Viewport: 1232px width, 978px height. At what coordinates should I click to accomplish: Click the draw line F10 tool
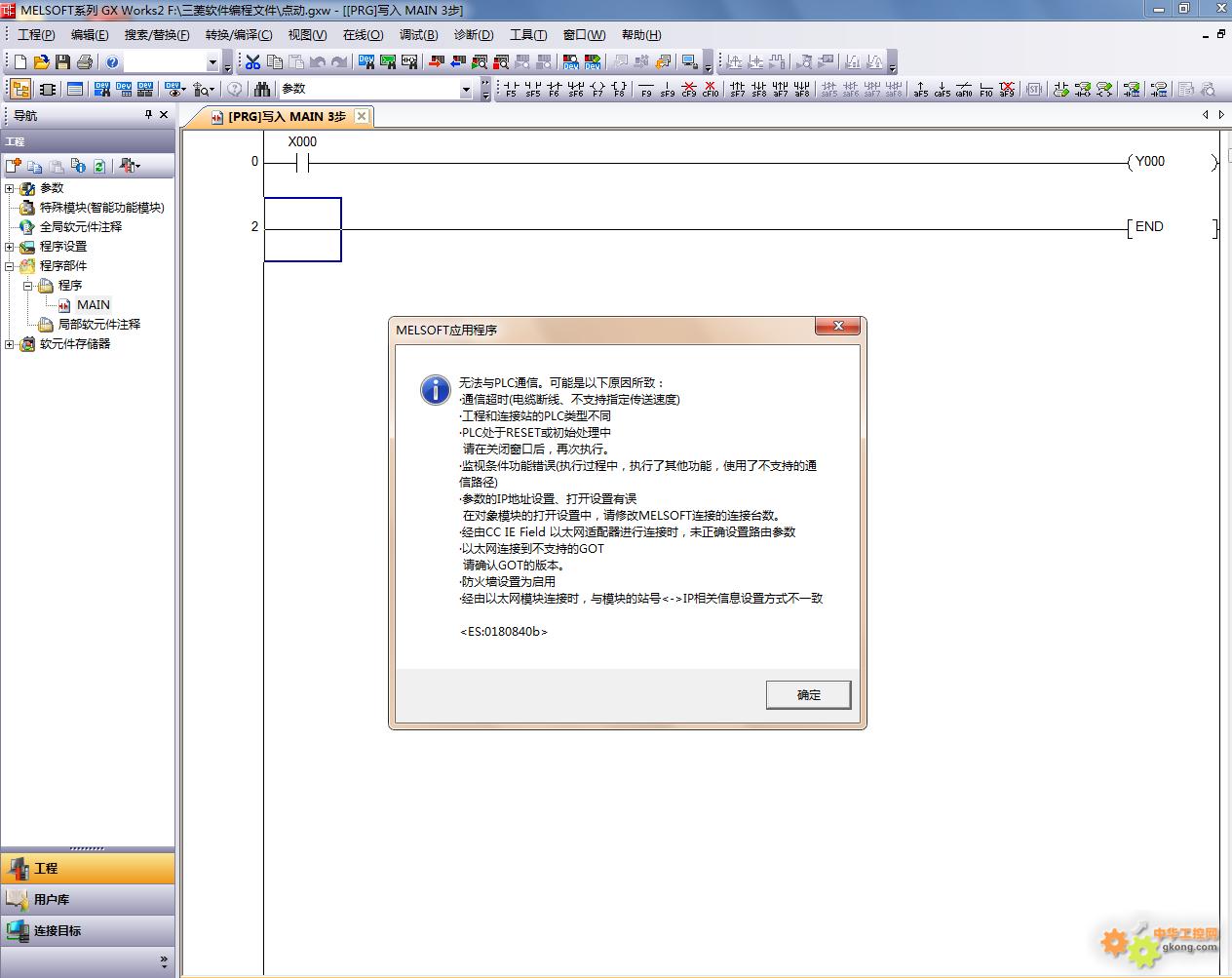tap(985, 89)
